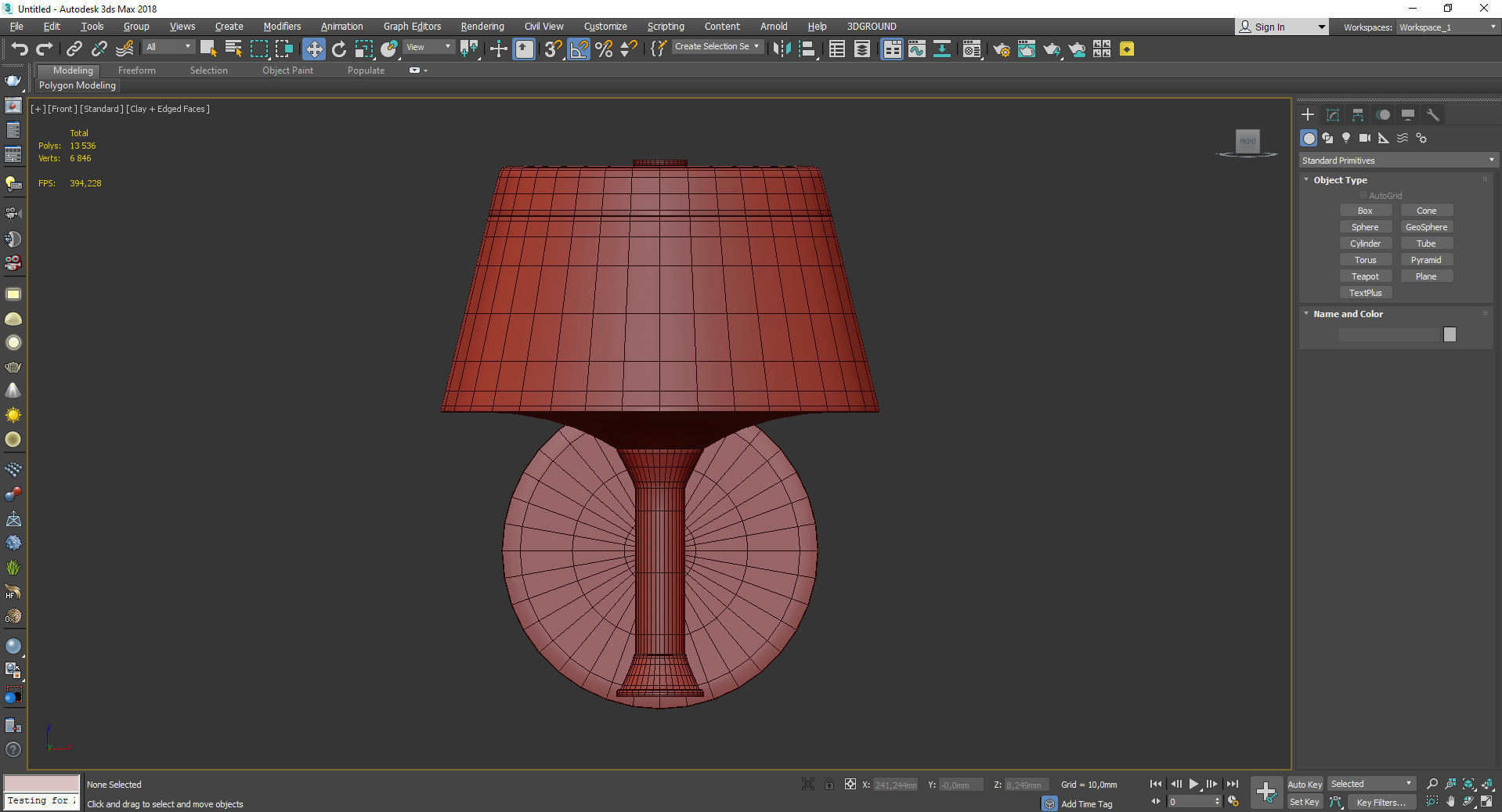This screenshot has height=812, width=1502.
Task: Activate the Pan View hand icon
Action: (x=1450, y=802)
